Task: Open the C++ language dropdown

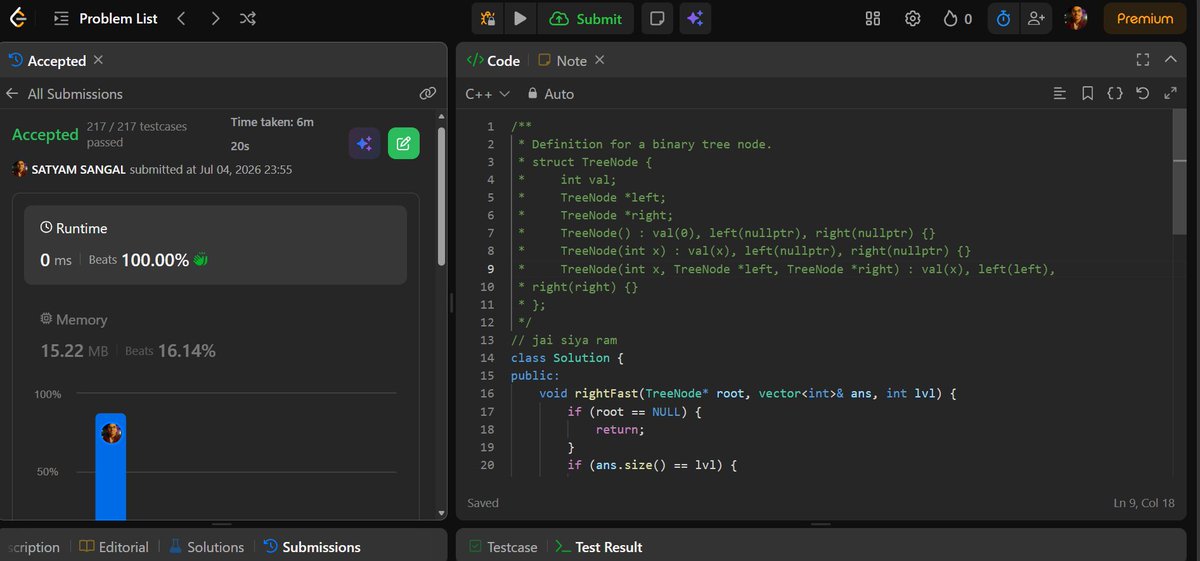Action: [488, 93]
